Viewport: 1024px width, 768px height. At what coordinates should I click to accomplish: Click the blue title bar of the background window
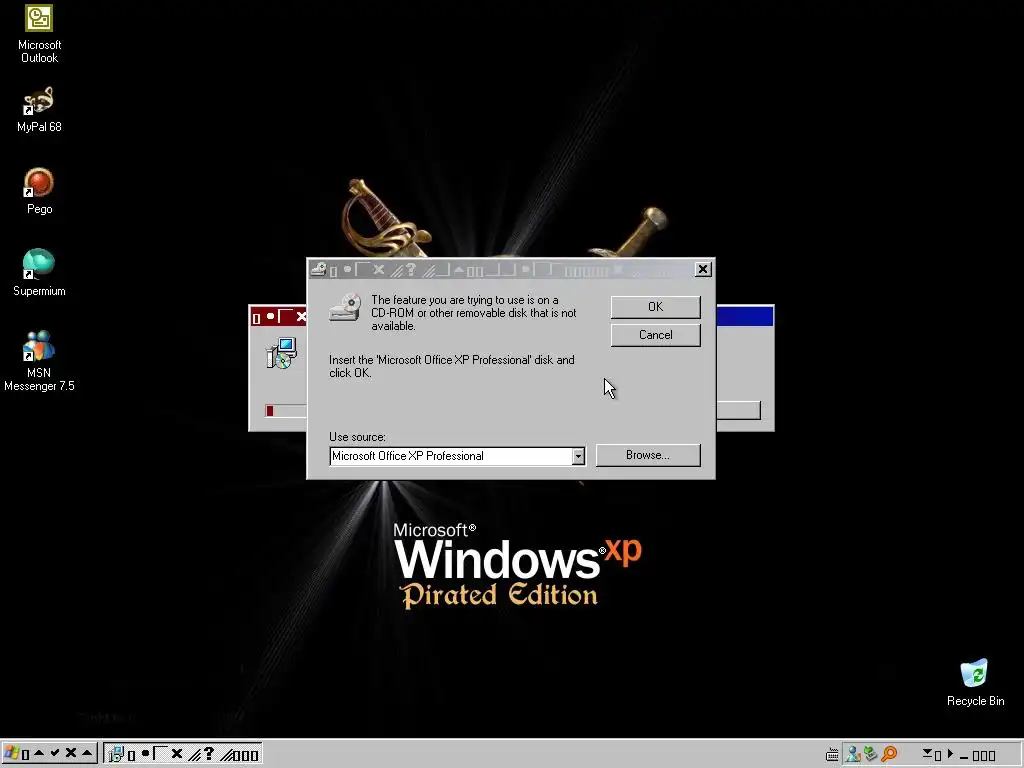point(744,316)
